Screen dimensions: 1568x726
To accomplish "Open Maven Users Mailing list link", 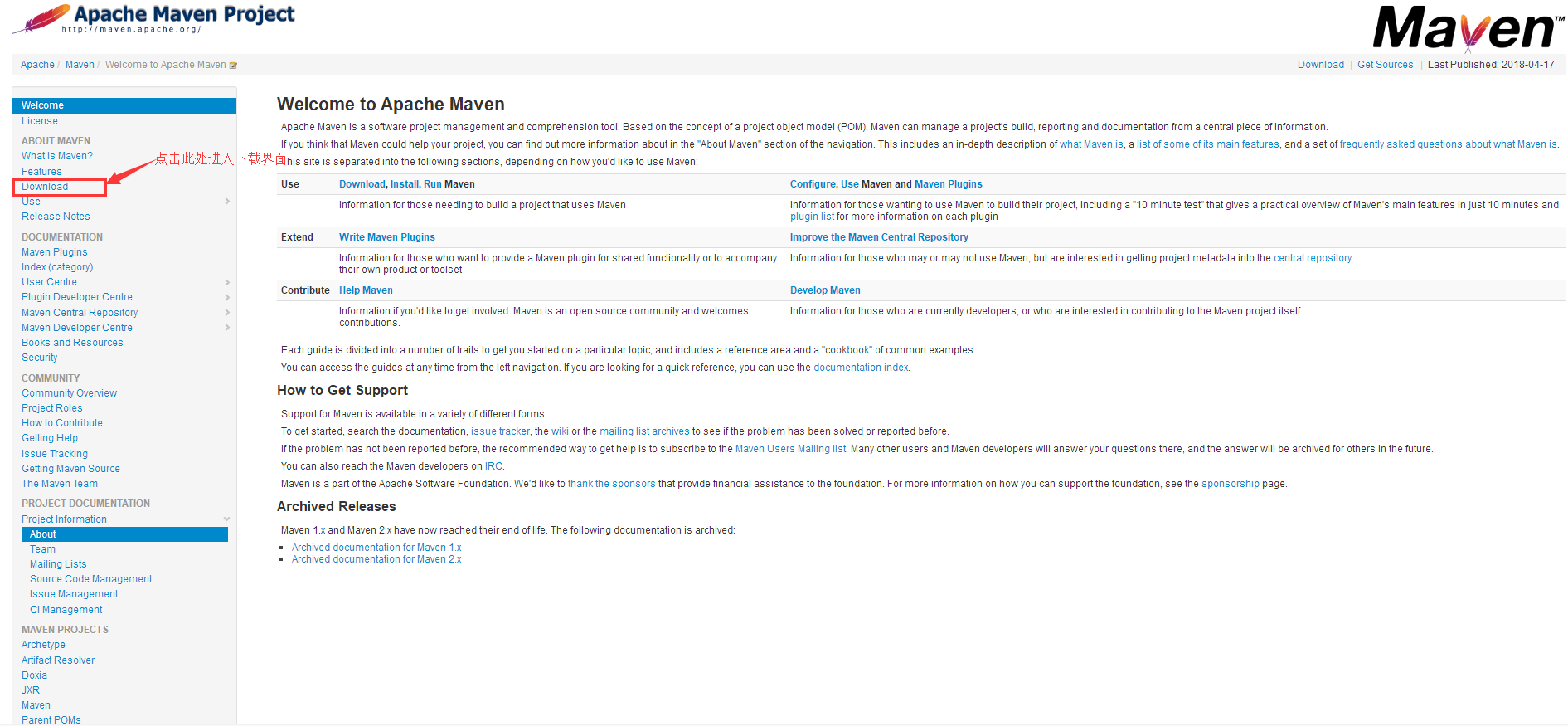I will (790, 449).
